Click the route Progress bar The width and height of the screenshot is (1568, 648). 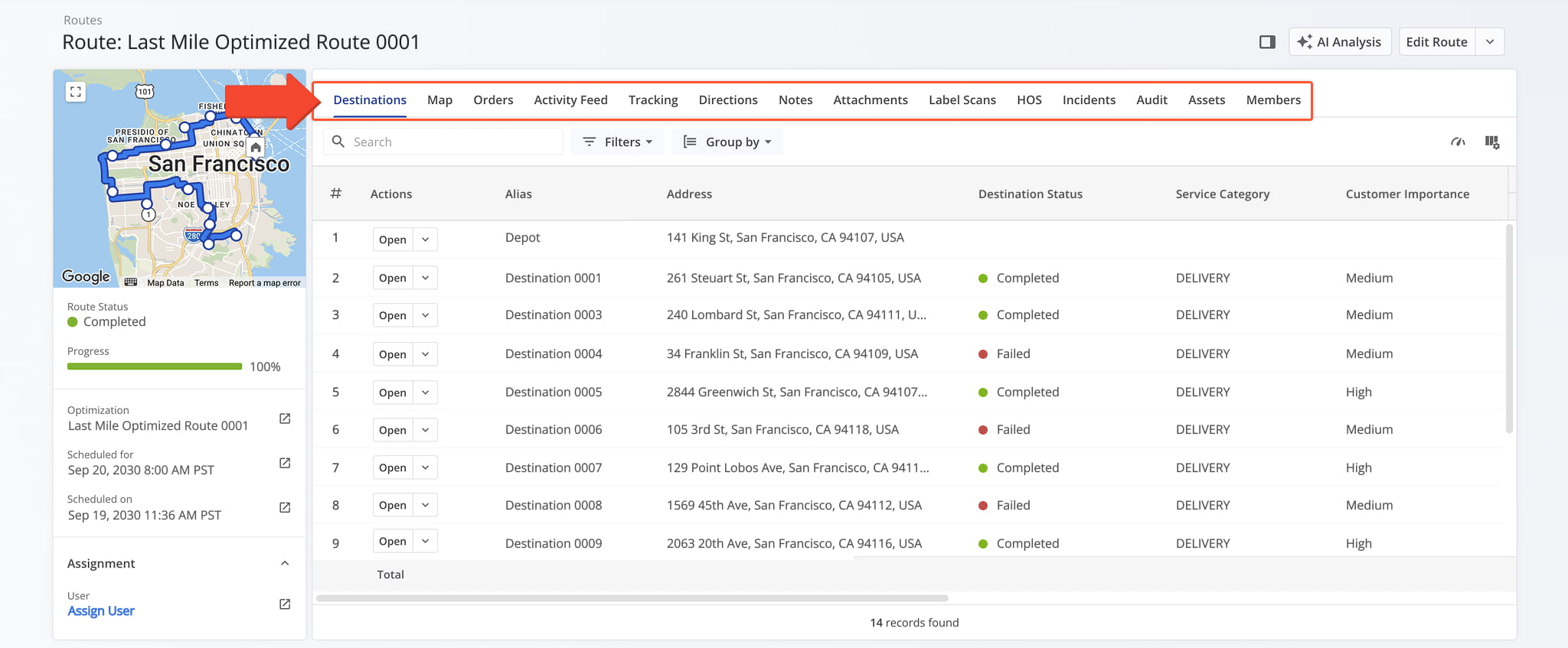[155, 366]
